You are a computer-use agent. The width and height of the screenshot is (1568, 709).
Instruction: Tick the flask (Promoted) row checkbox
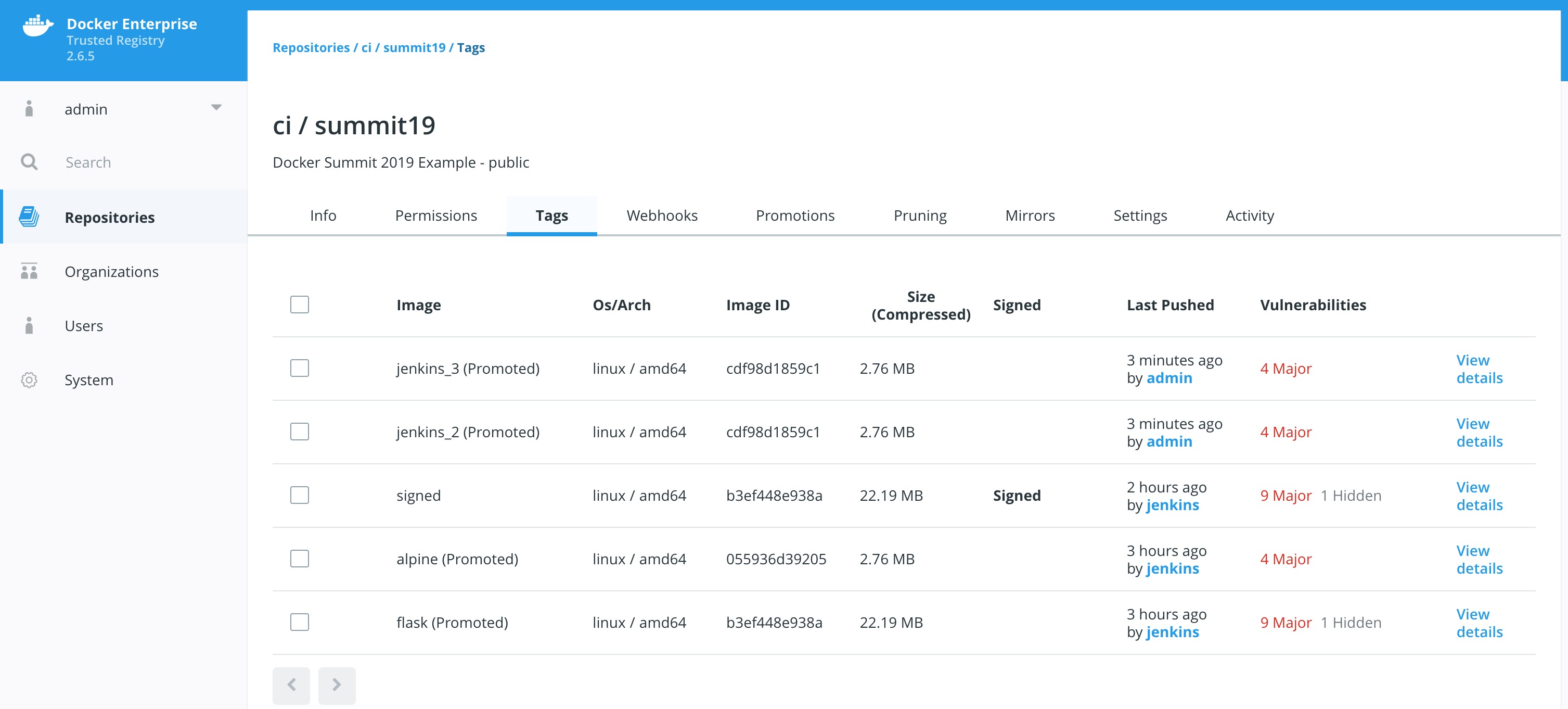300,622
